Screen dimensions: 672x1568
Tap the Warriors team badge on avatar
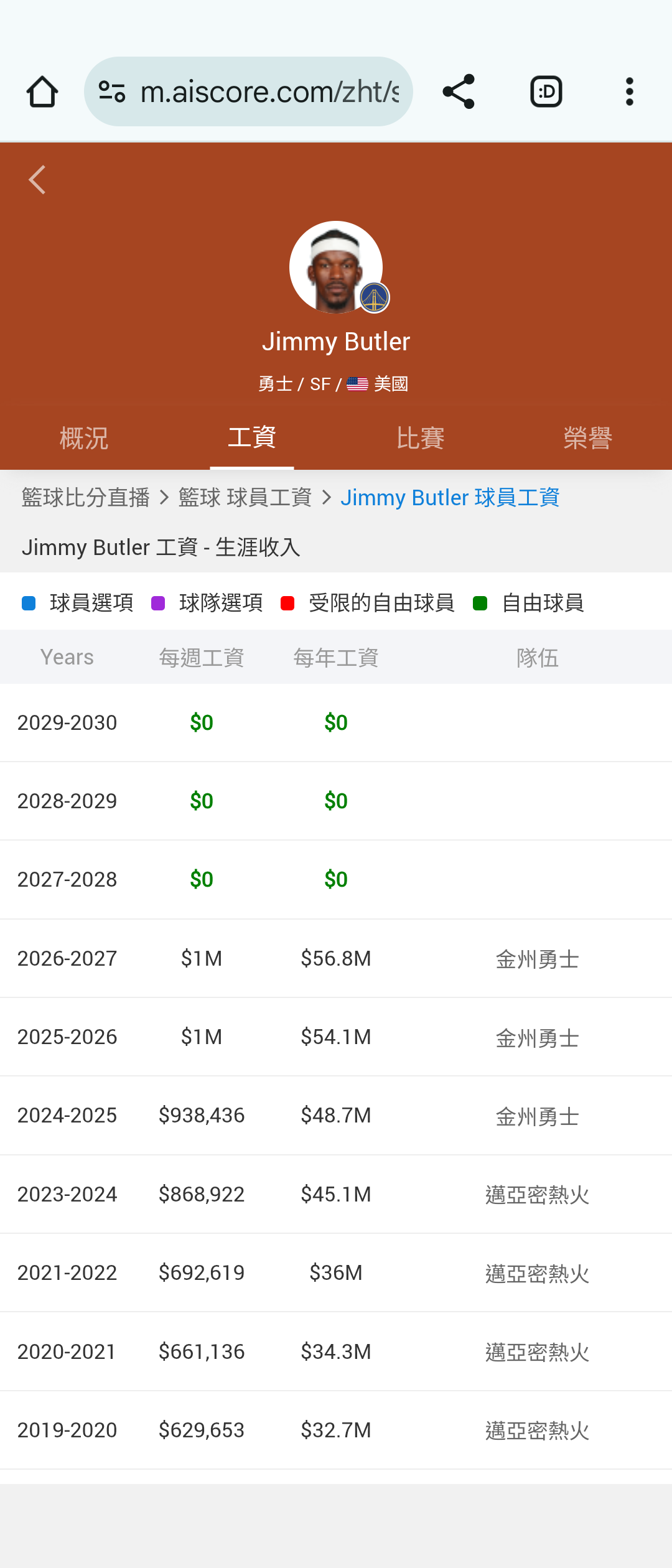[x=375, y=297]
